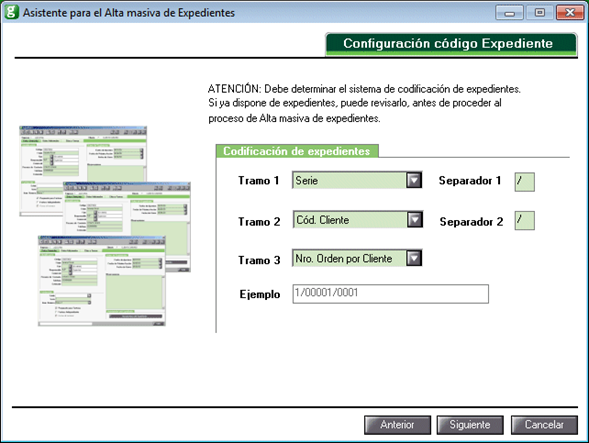Click the window title 'Asistente para el Alta masiva'

coord(129,13)
